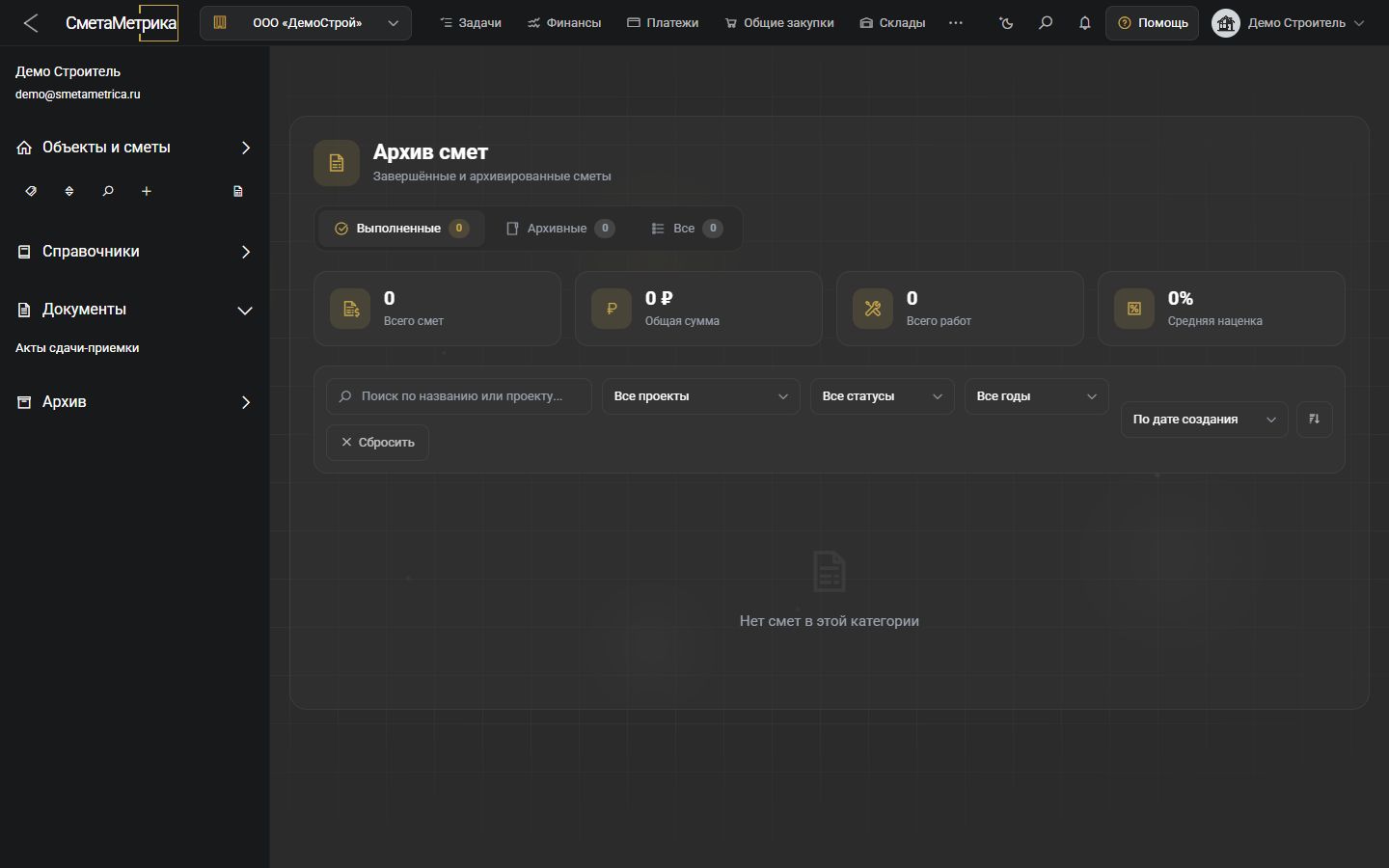Open the «Акты сдачи-приемки» link
This screenshot has width=1389, height=868.
coord(77,348)
